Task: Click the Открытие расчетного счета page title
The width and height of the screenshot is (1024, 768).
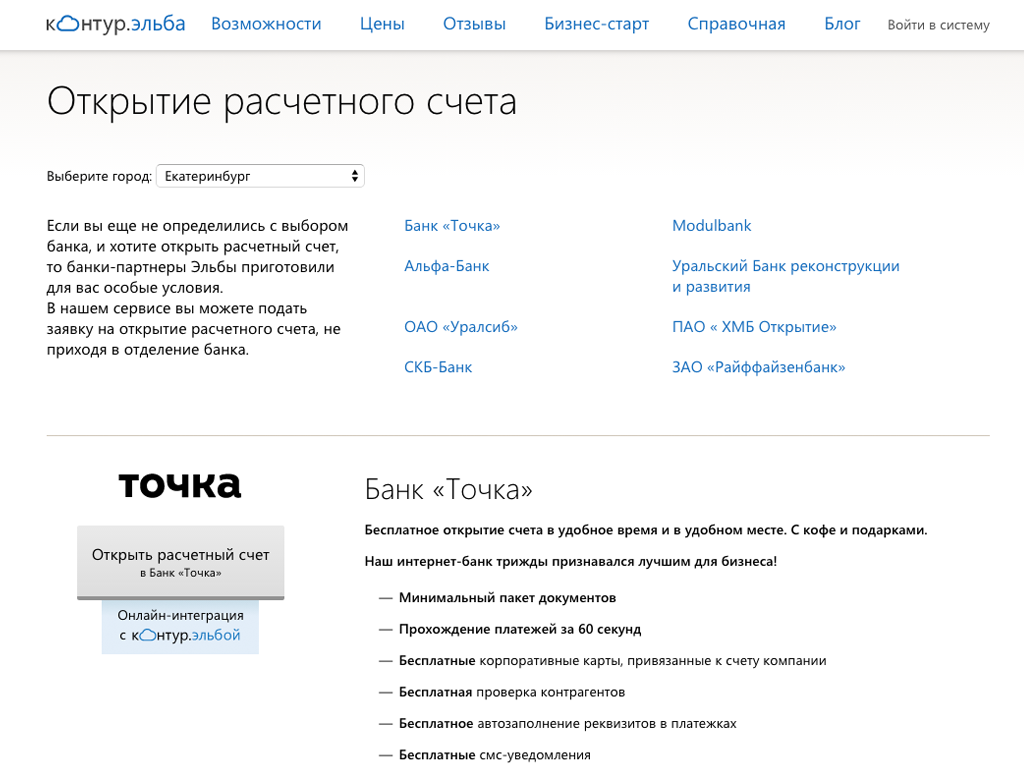Action: point(282,102)
